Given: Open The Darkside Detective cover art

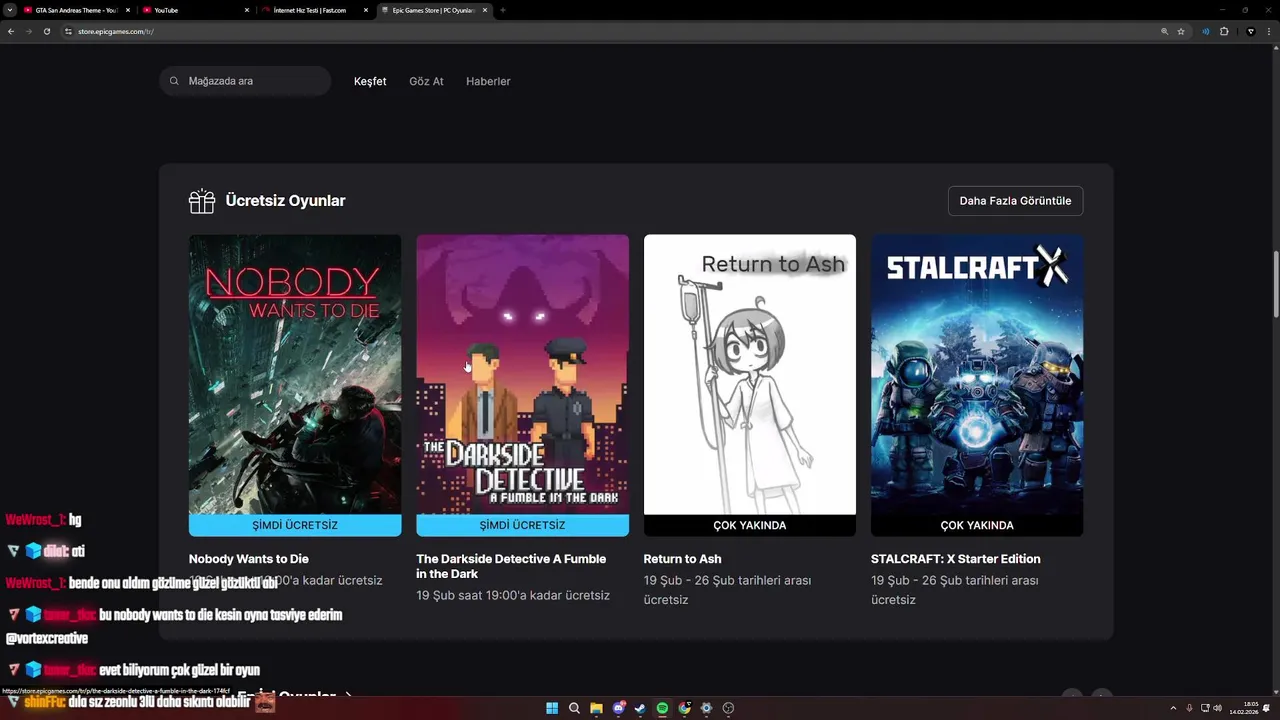Looking at the screenshot, I should click(522, 374).
